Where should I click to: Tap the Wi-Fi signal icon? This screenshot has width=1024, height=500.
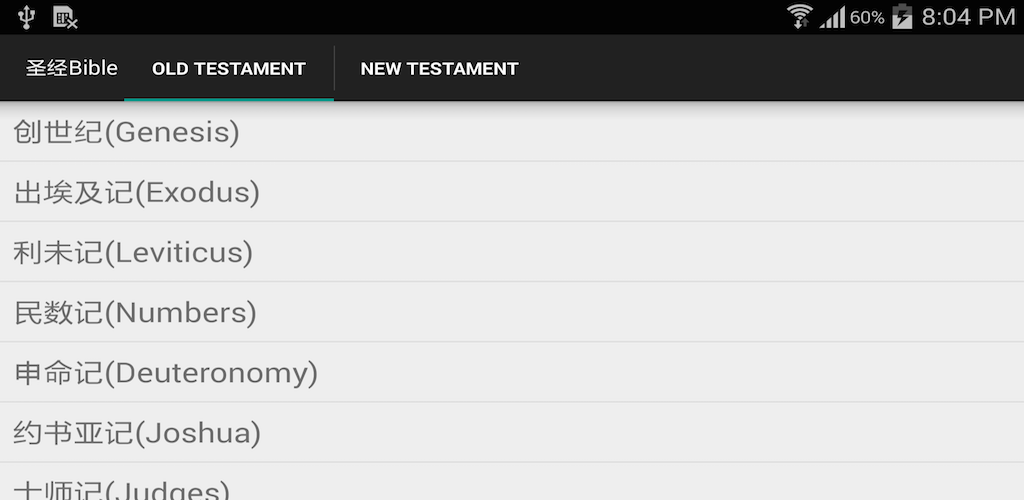(x=800, y=16)
